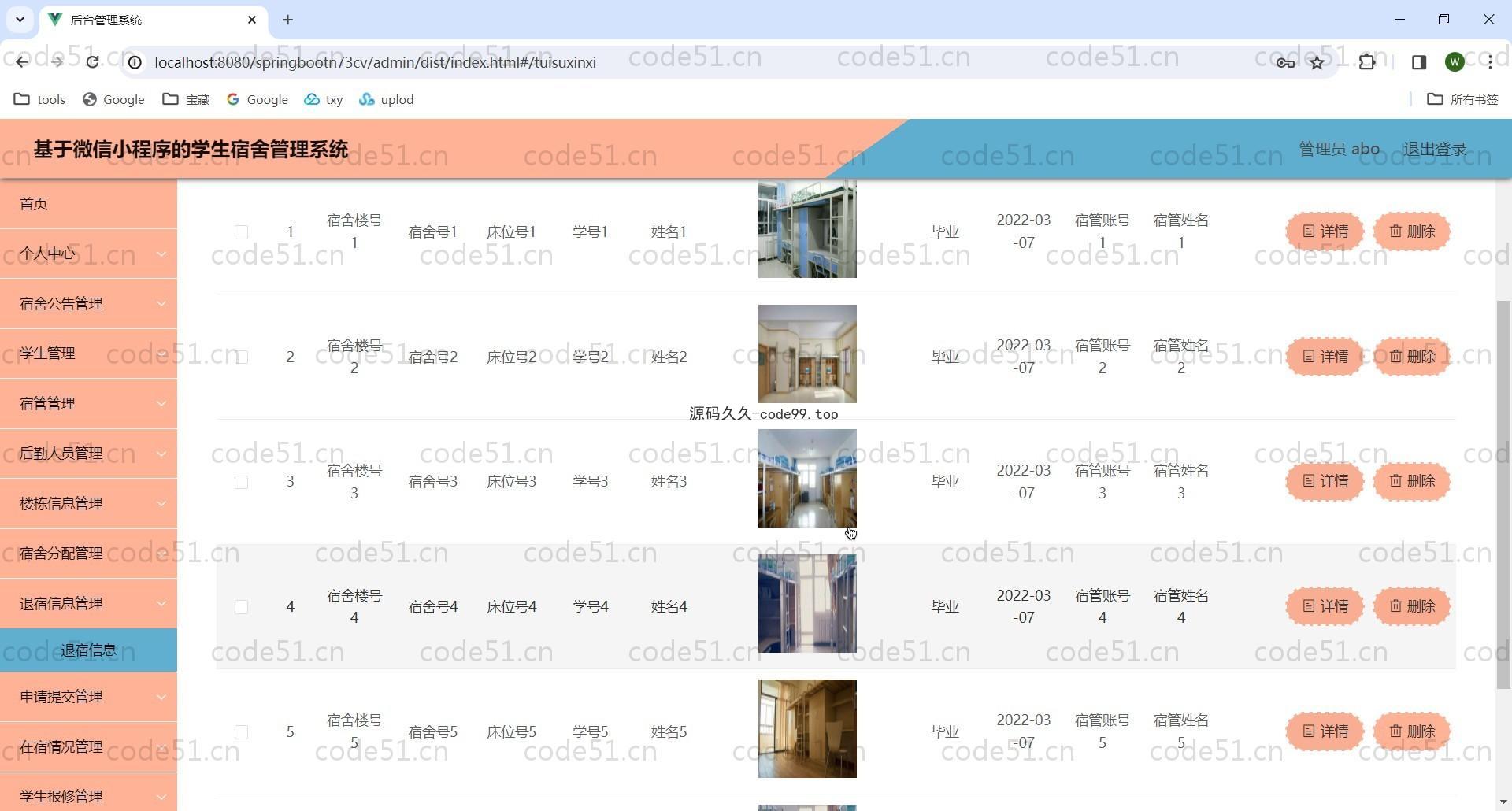The width and height of the screenshot is (1512, 811).
Task: Delete row 2 with 删除 button
Action: tap(1412, 357)
